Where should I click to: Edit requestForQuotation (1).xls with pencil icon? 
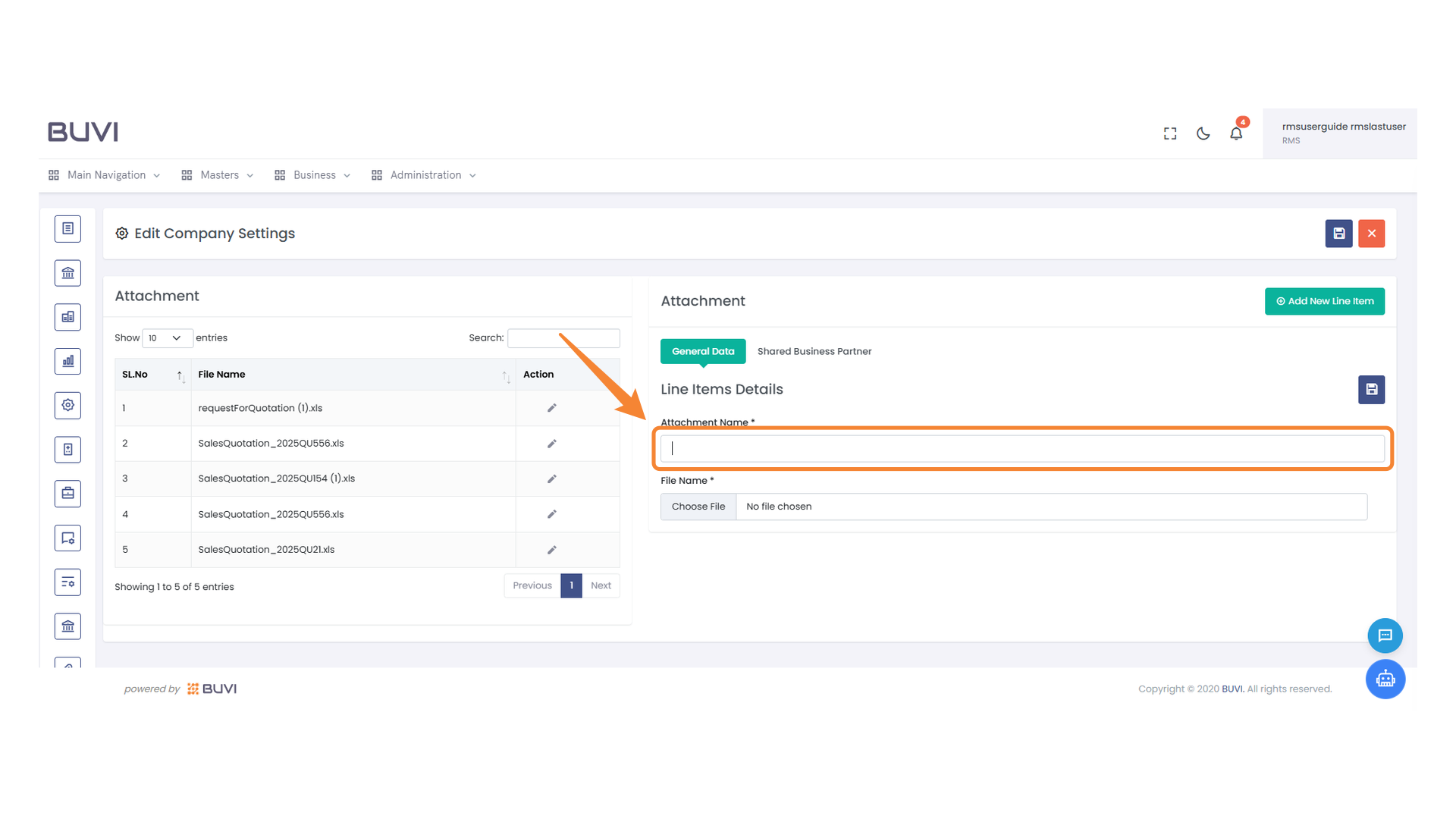(551, 407)
